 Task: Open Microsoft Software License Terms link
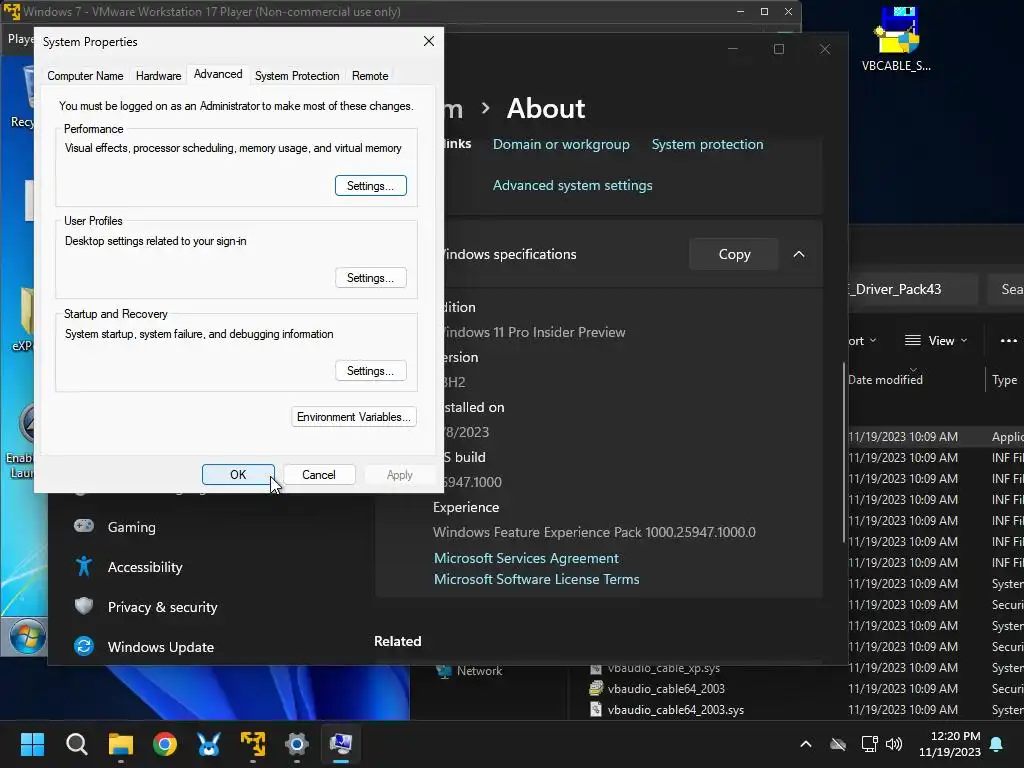tap(536, 579)
